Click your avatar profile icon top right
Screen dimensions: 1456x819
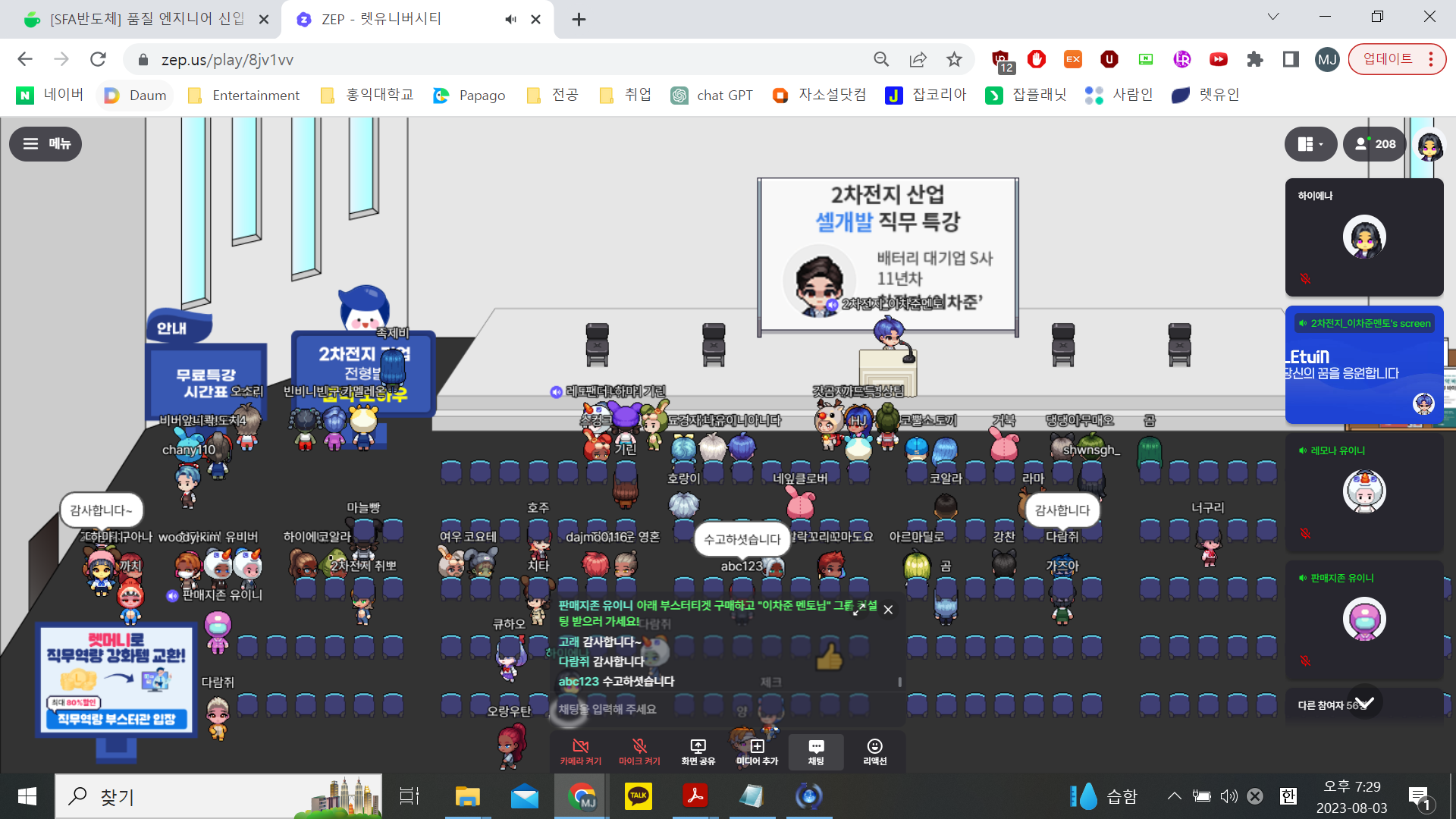coord(1429,146)
